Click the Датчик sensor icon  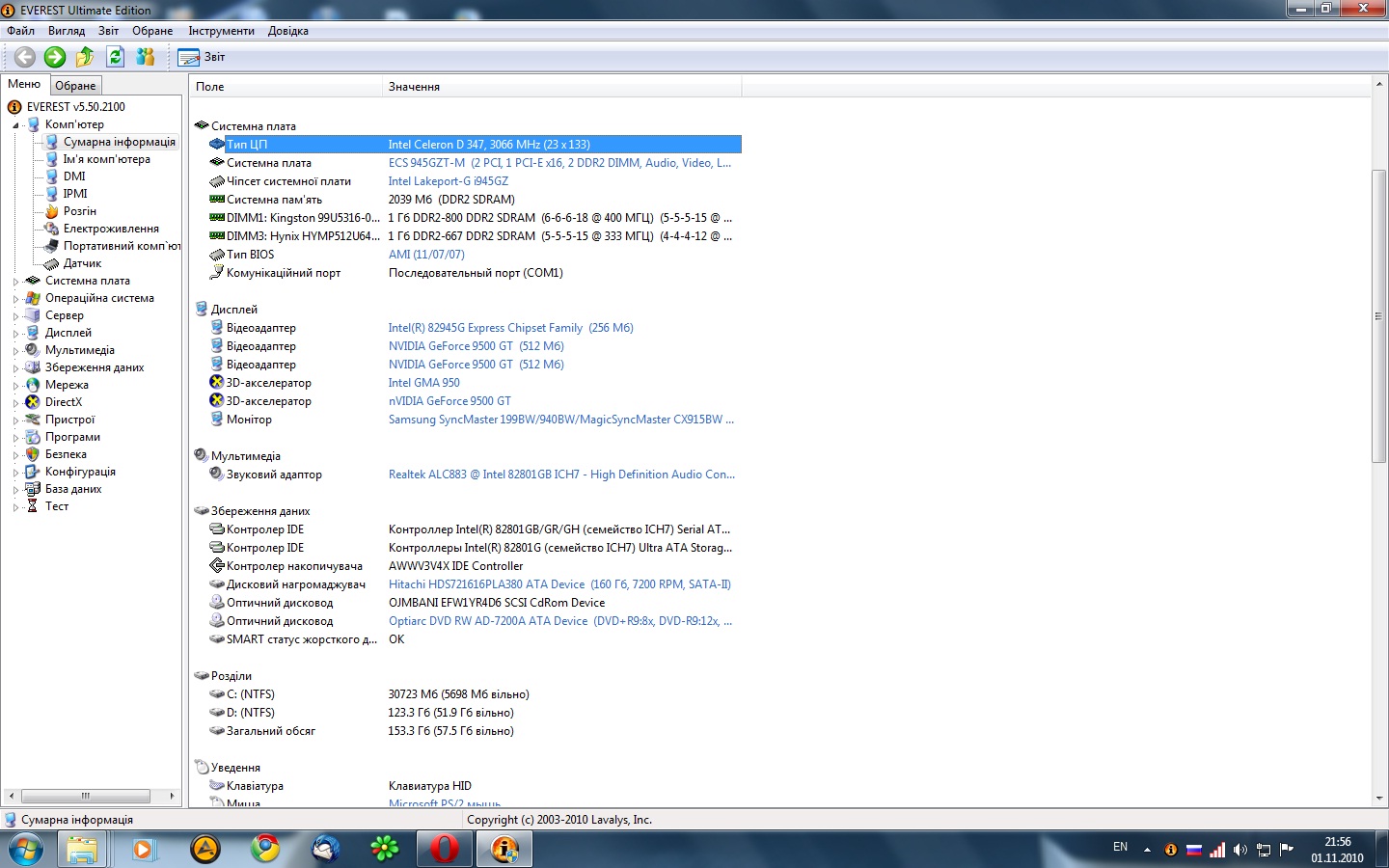[x=52, y=263]
